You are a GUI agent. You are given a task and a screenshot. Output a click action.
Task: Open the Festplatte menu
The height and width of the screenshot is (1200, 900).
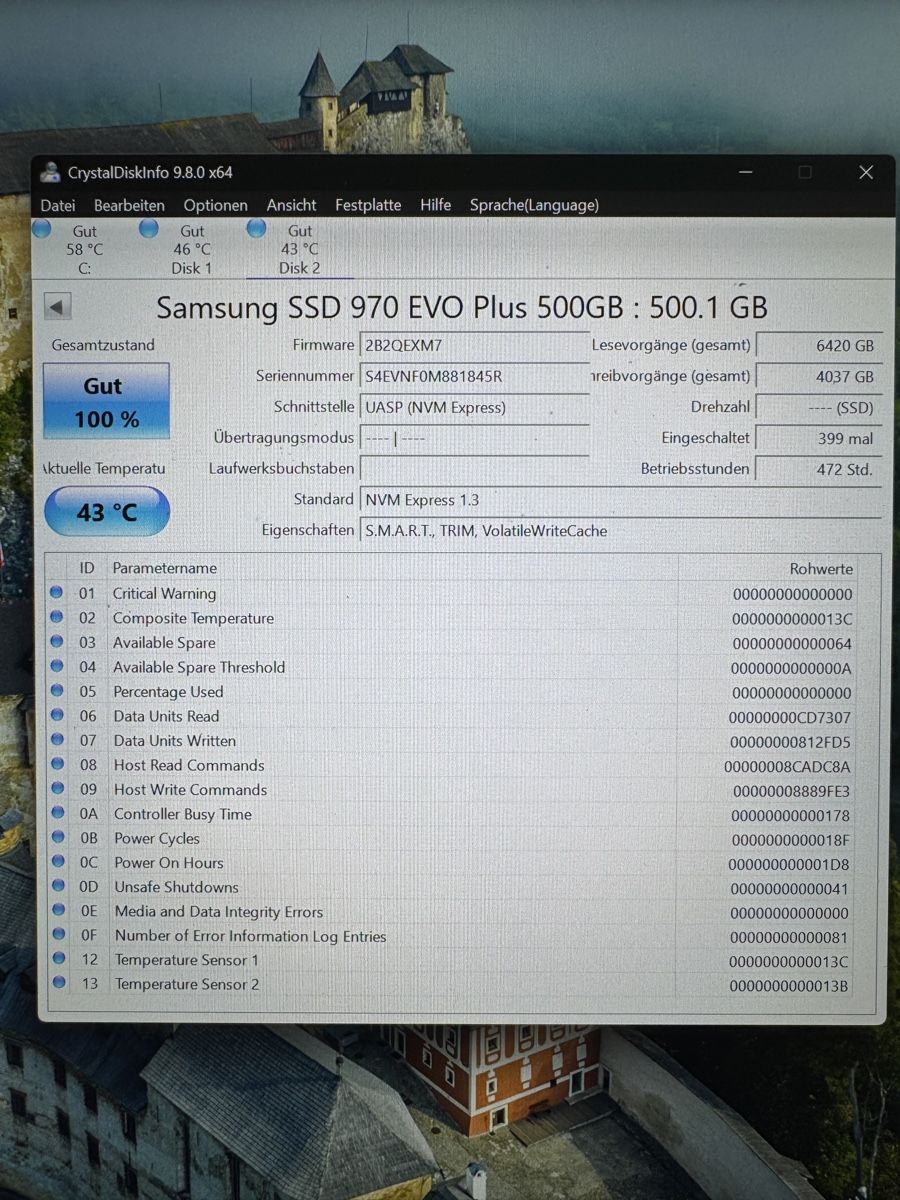pos(368,205)
